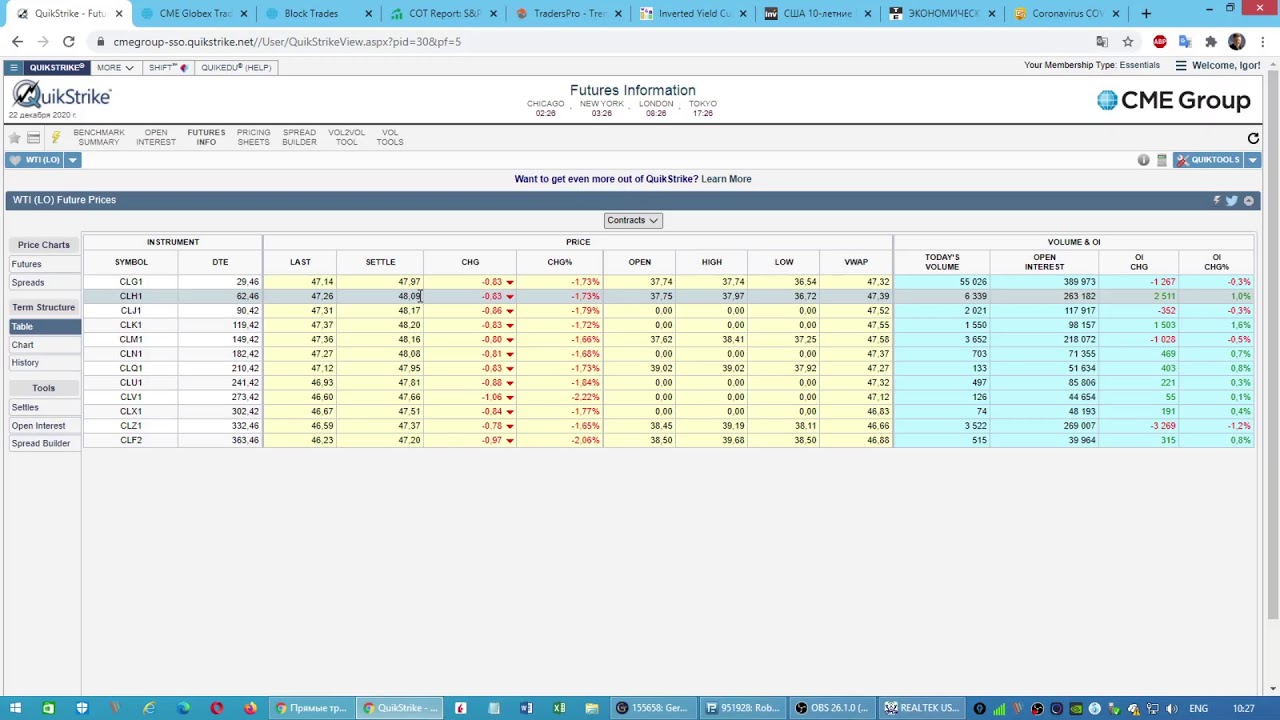Expand the MORE dropdown
This screenshot has width=1280, height=720.
115,67
